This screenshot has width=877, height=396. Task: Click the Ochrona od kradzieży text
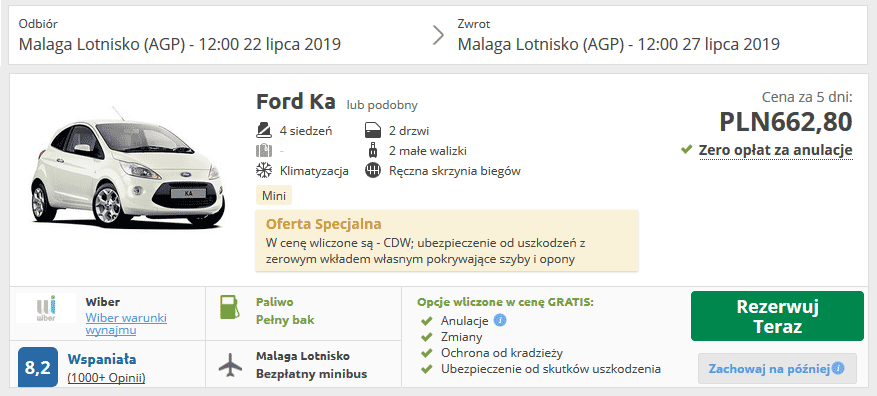502,353
